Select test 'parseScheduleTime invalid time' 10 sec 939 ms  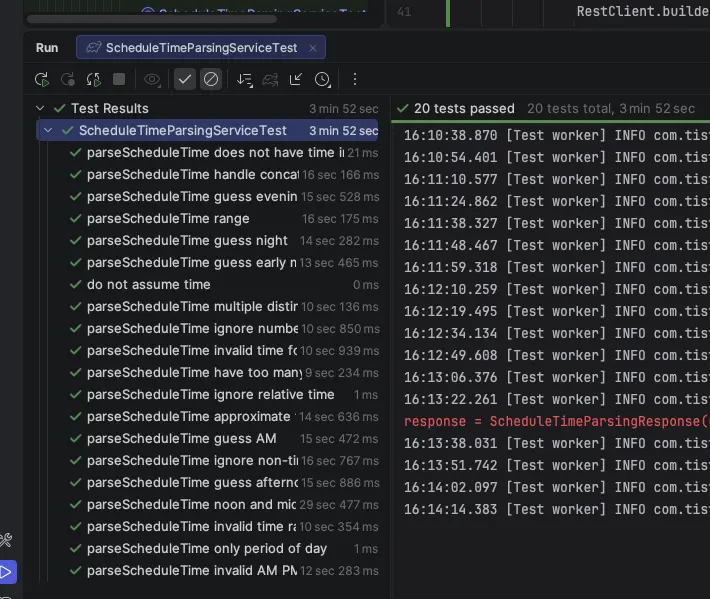(x=225, y=350)
